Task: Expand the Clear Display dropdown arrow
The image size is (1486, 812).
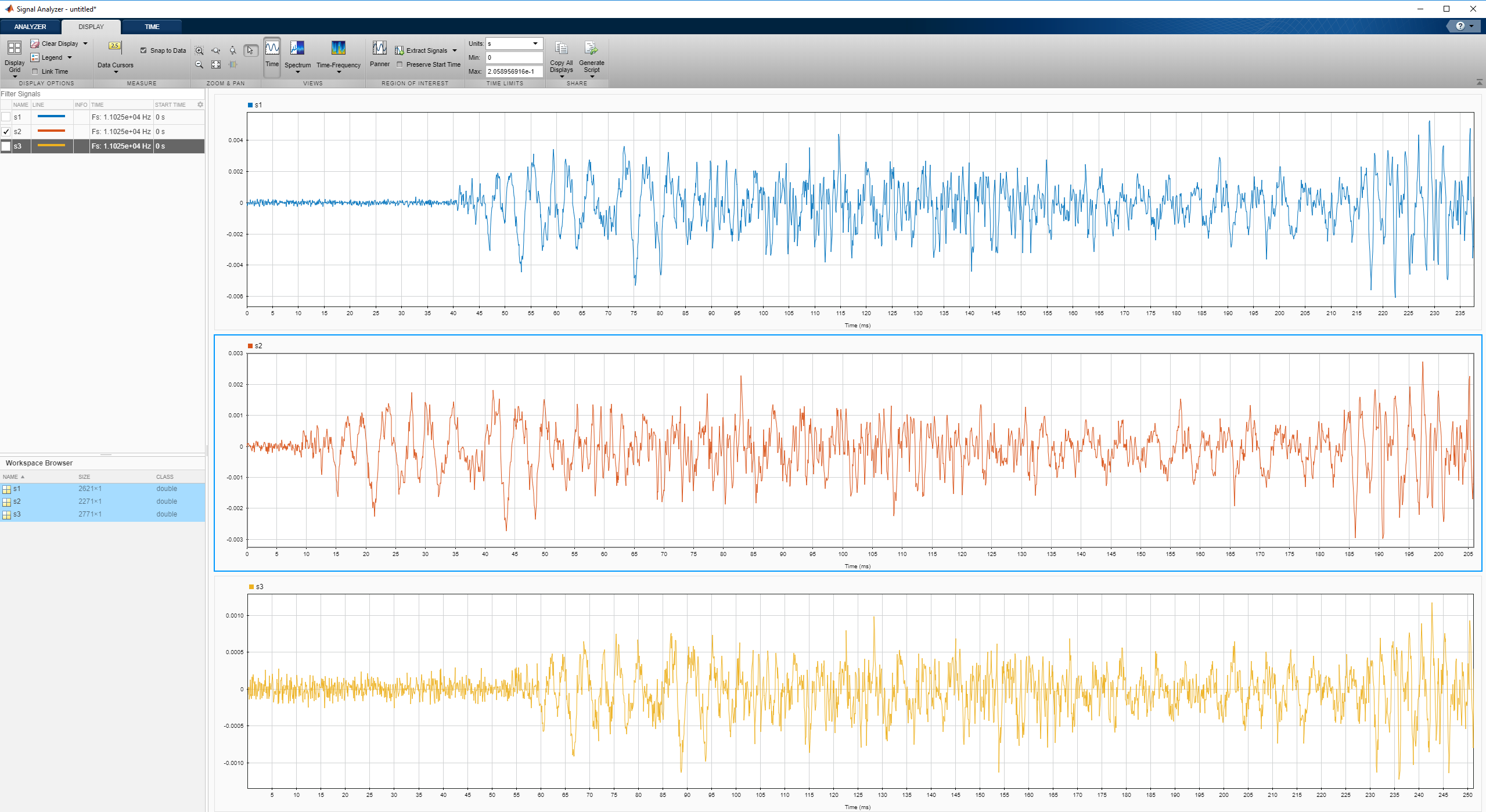Action: 85,44
